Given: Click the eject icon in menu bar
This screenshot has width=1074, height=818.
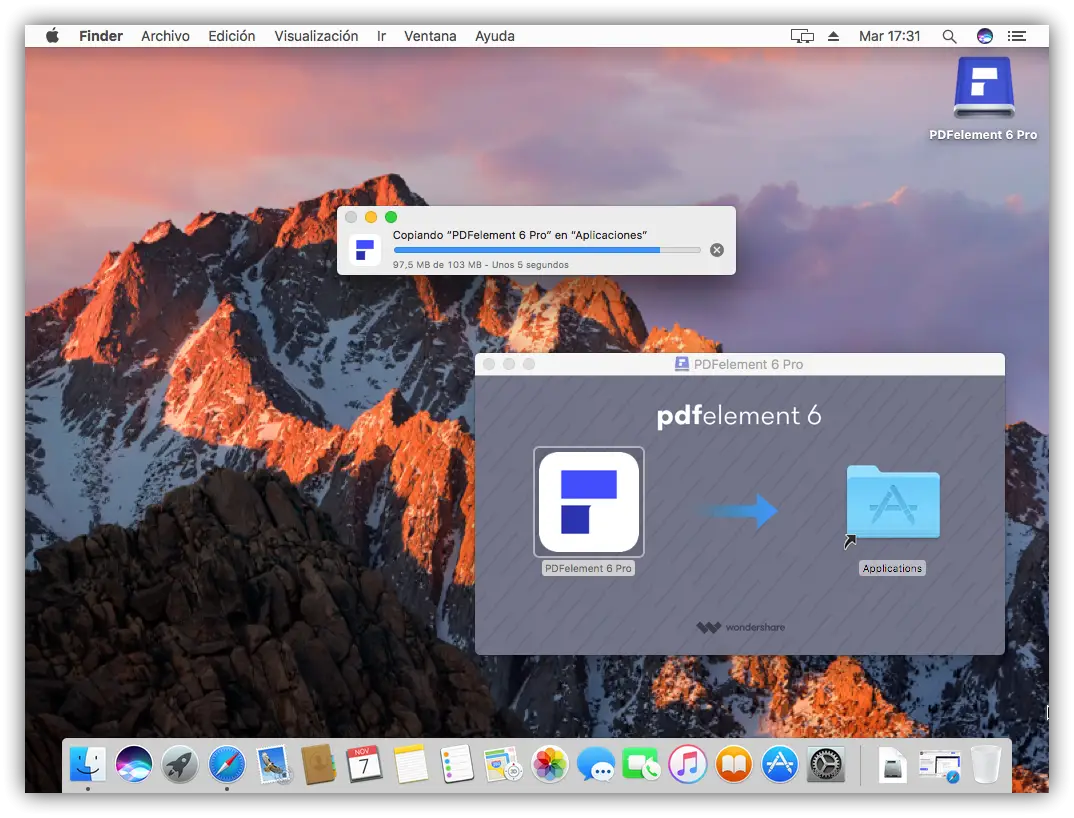Looking at the screenshot, I should (833, 36).
